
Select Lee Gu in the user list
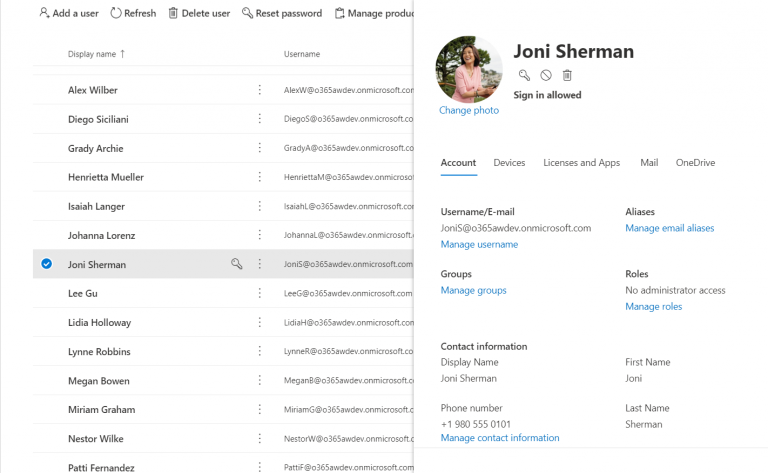(x=82, y=293)
